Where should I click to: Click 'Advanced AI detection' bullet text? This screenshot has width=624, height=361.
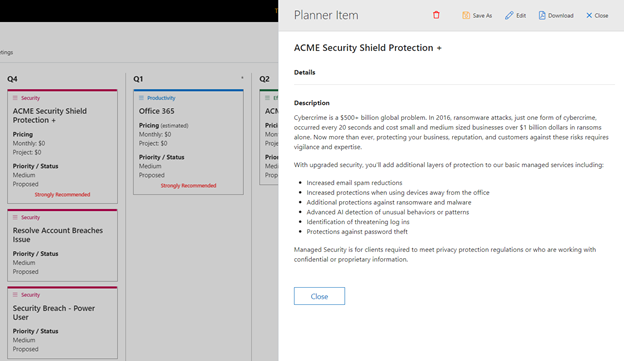pos(388,212)
